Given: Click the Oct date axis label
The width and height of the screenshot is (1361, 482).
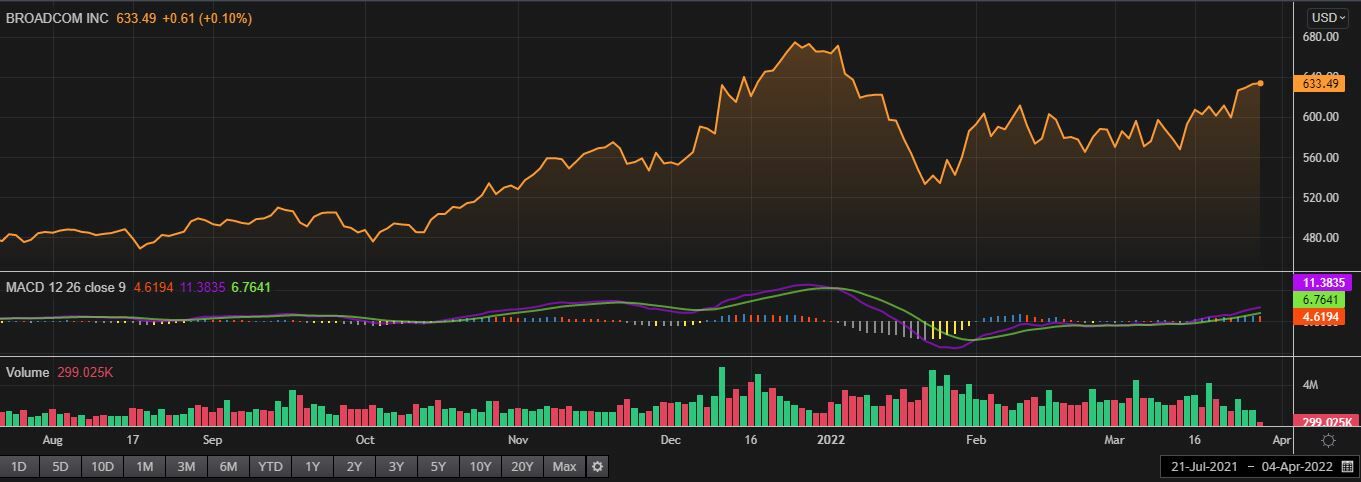Looking at the screenshot, I should [364, 440].
